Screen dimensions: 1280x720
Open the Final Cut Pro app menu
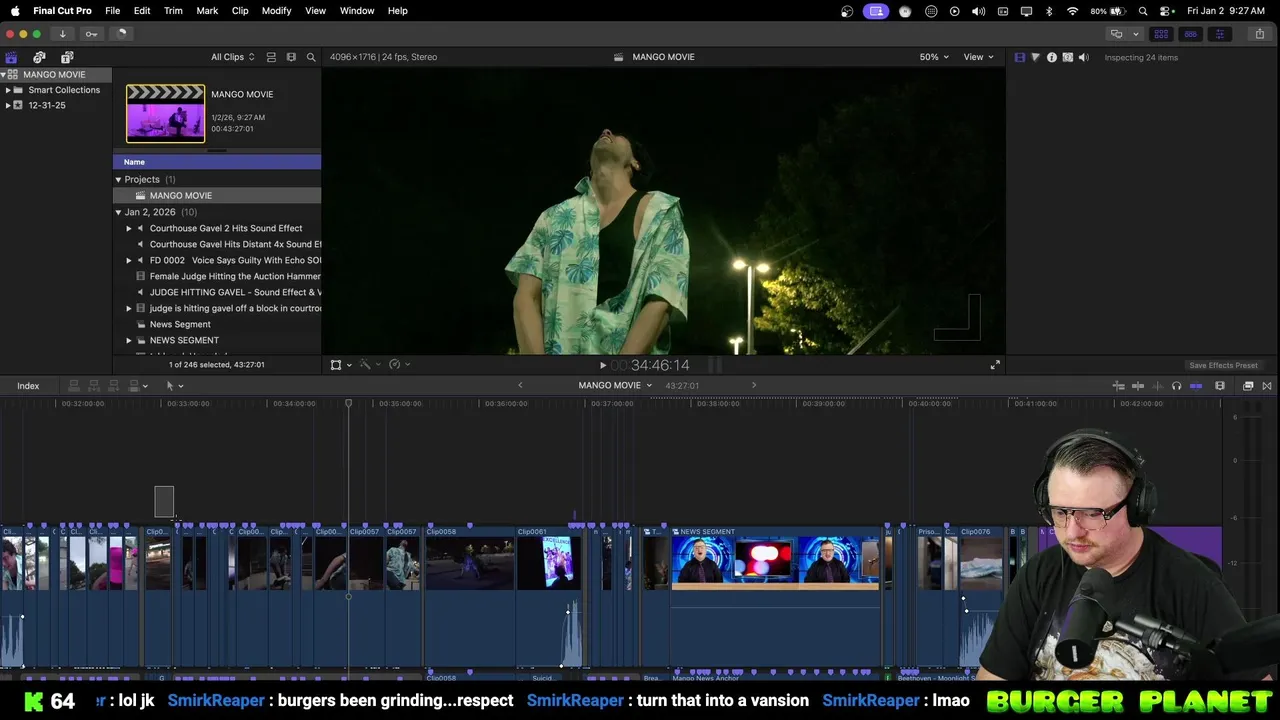pyautogui.click(x=62, y=11)
